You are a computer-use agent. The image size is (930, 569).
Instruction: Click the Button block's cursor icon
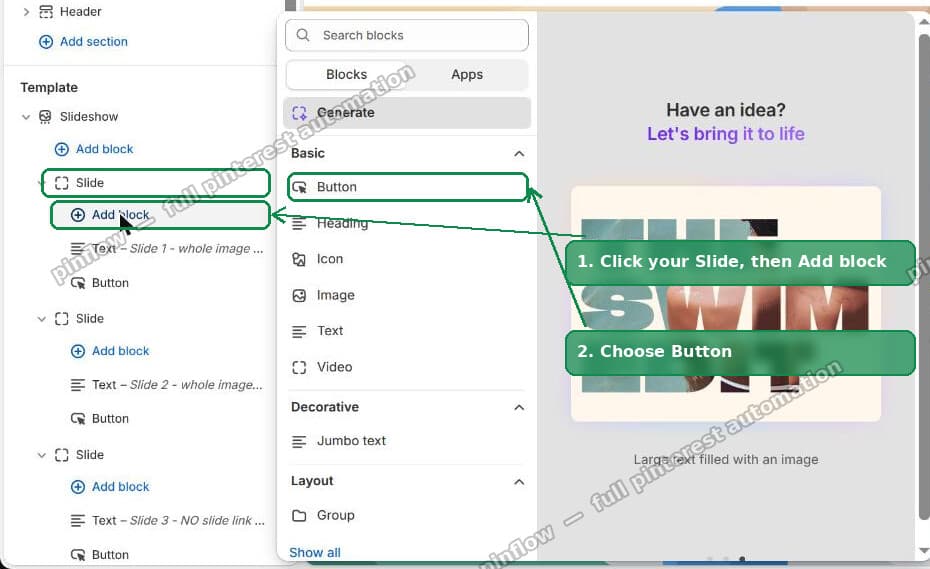[300, 187]
